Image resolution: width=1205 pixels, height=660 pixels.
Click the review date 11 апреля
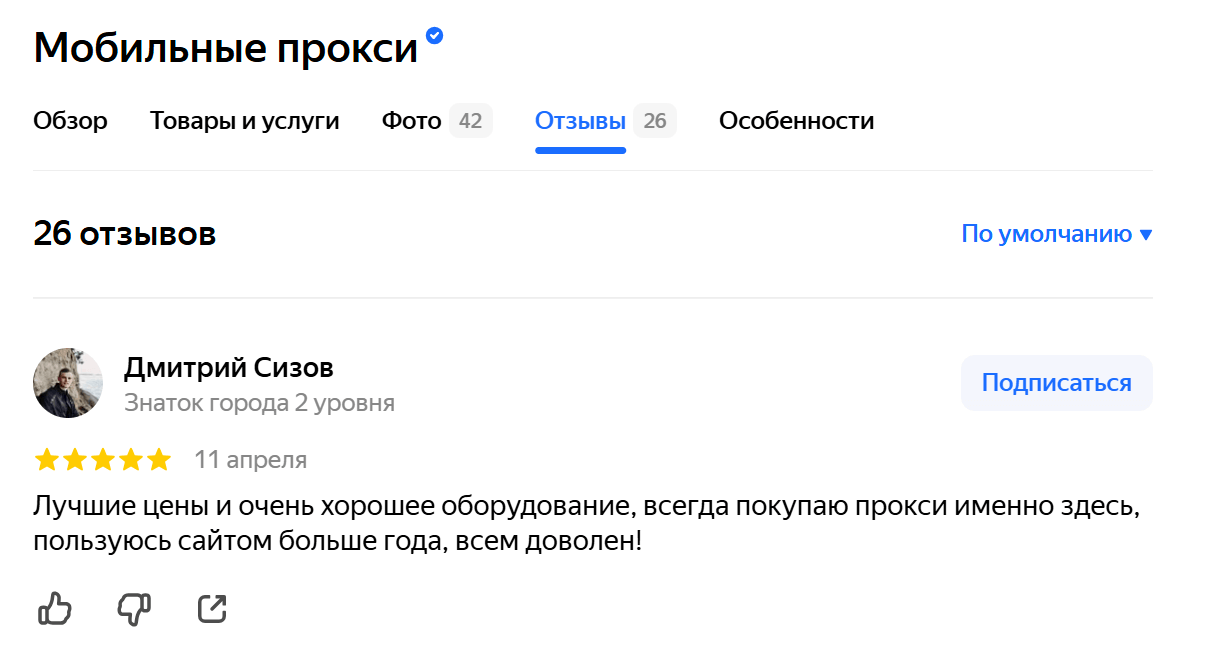(250, 460)
